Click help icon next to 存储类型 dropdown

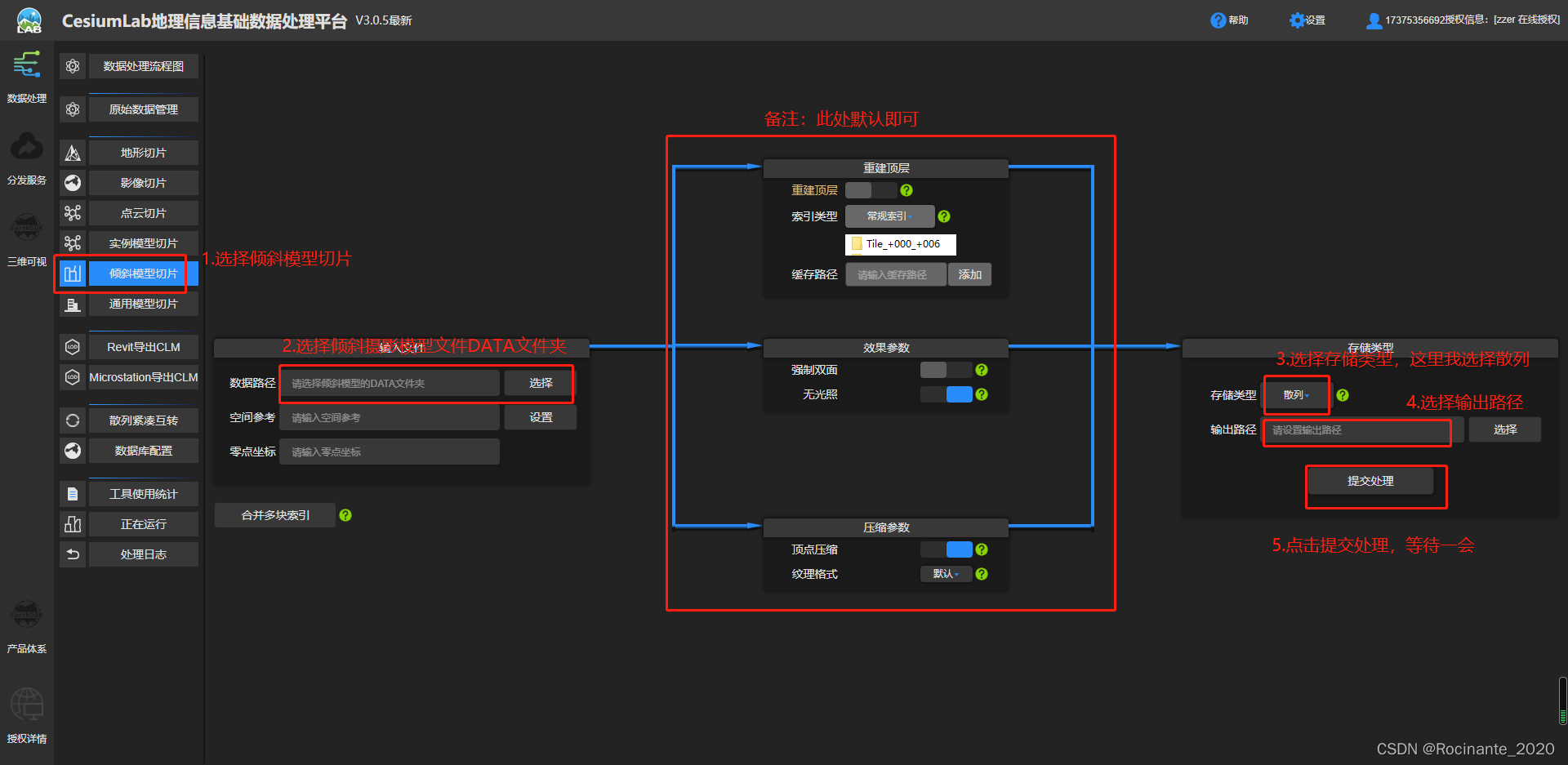(x=1343, y=395)
